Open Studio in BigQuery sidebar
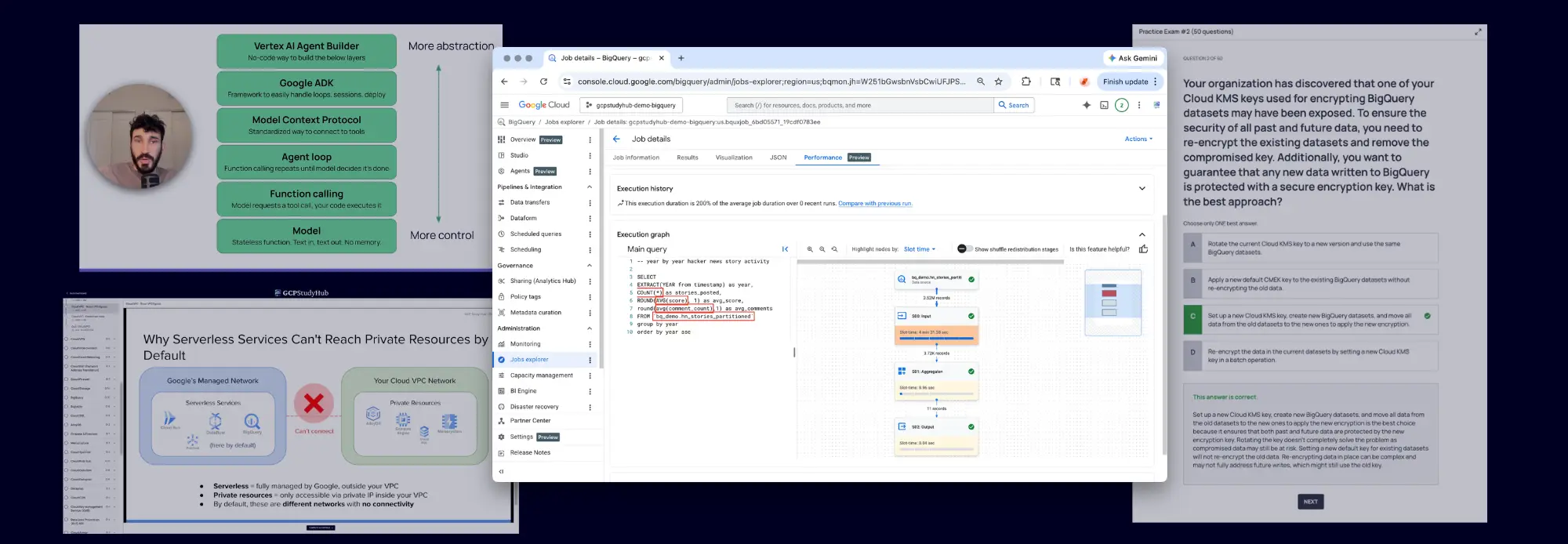This screenshot has width=1568, height=544. tap(519, 156)
